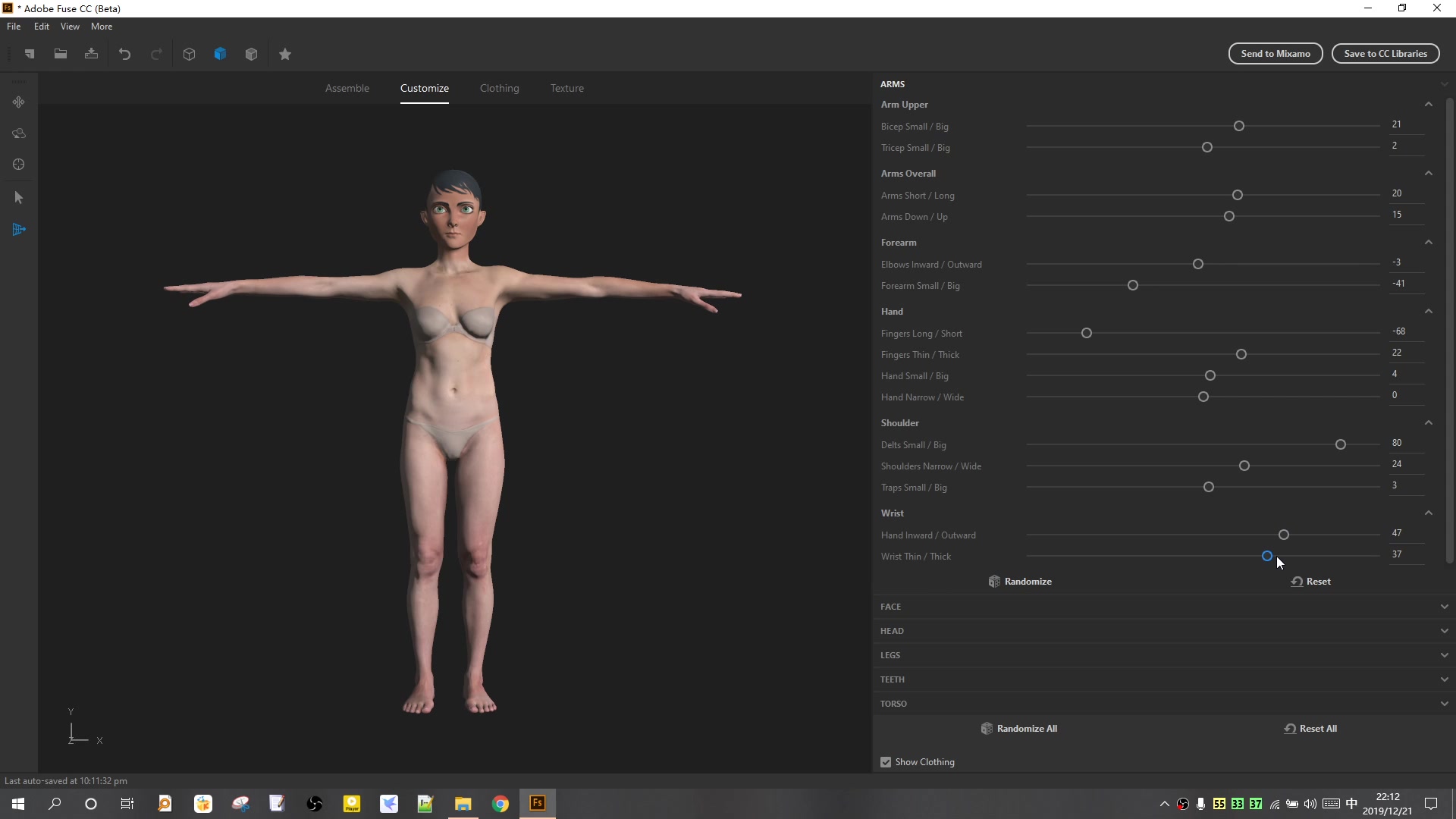
Task: Select the move/transform tool icon
Action: tap(18, 101)
